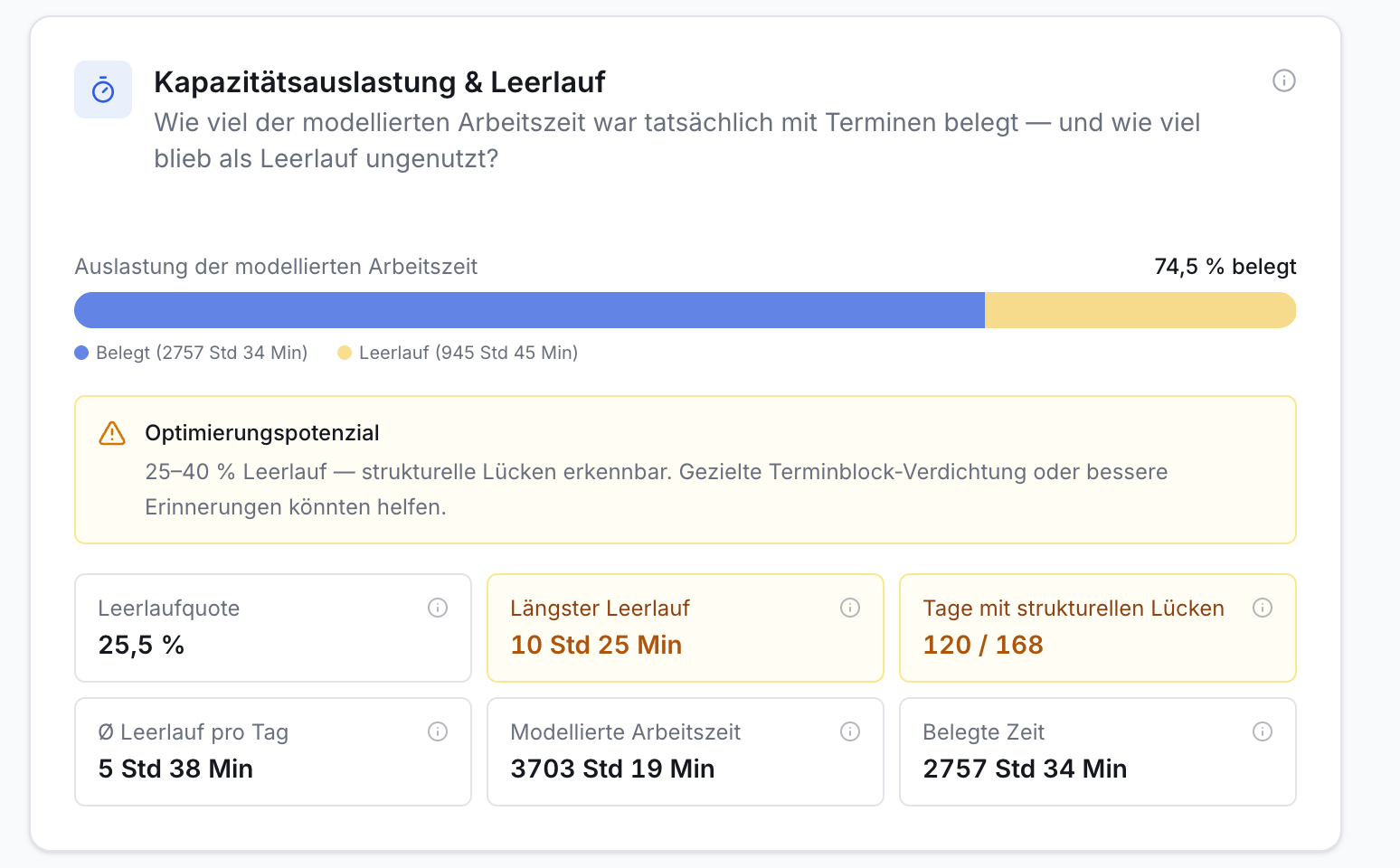Click info icon in Belegte Zeit tile
The width and height of the screenshot is (1400, 868).
(1263, 731)
